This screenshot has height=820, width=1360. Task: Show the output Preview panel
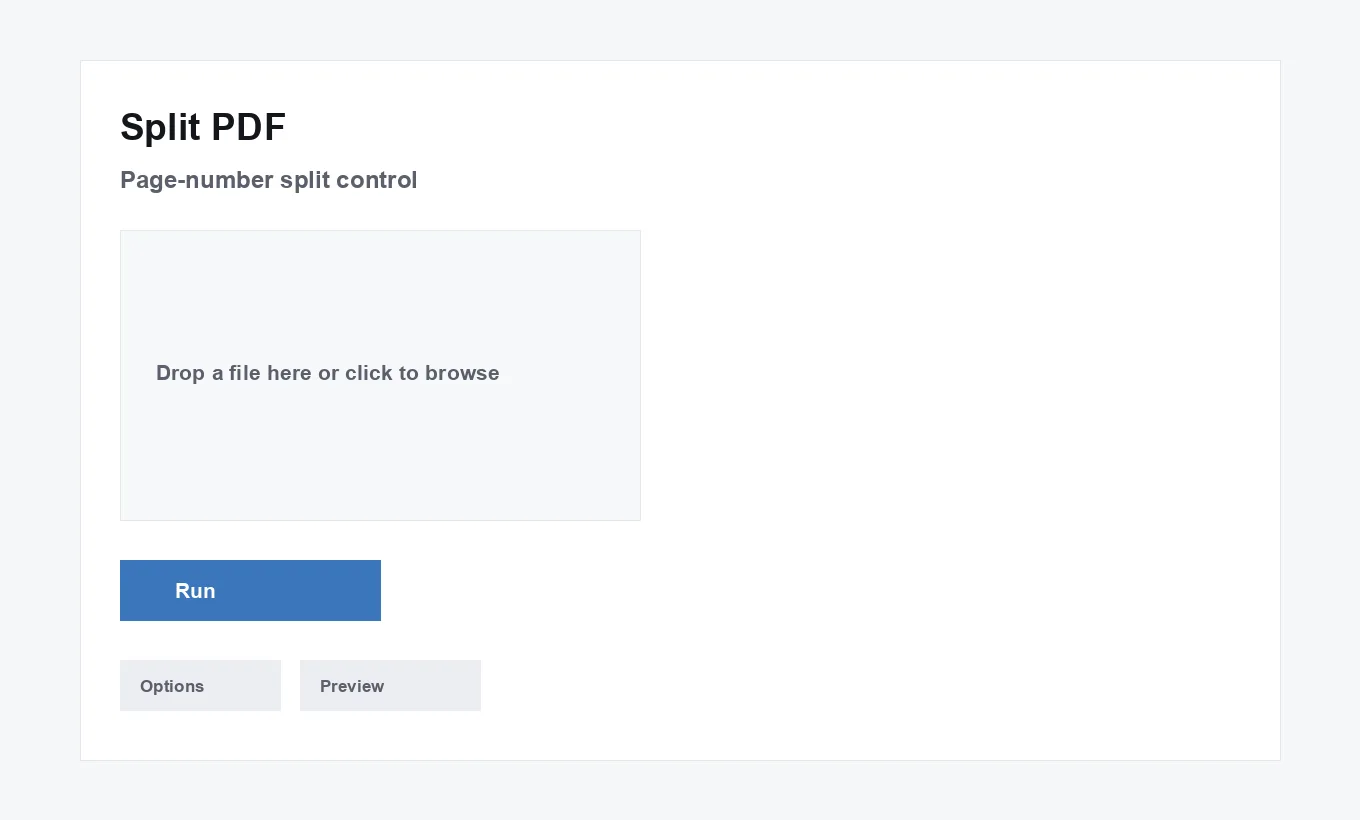click(390, 685)
